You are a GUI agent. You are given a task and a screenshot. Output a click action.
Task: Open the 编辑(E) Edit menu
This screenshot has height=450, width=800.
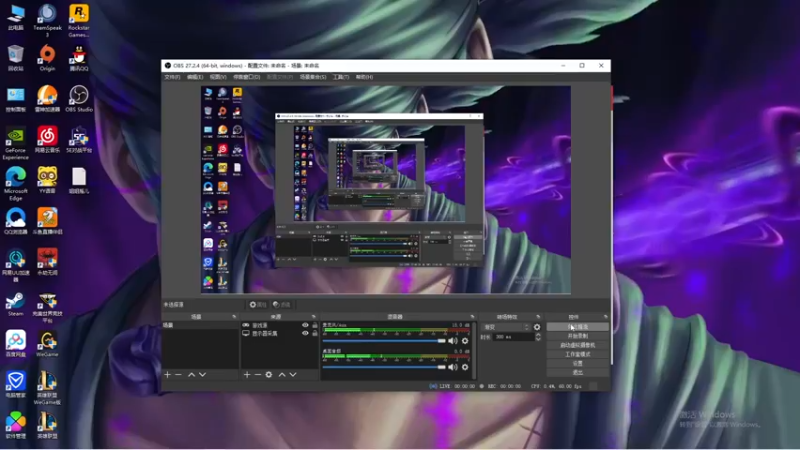pos(195,77)
